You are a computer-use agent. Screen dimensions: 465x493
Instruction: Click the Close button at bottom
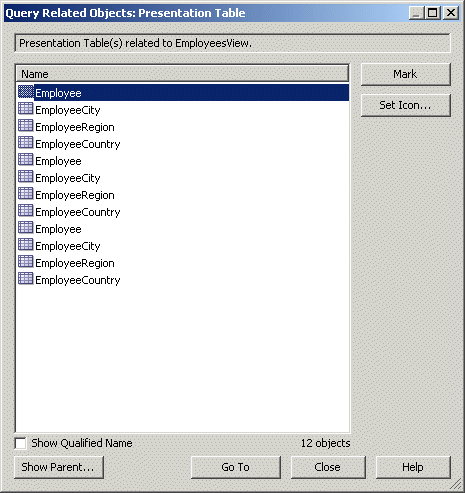pos(328,467)
